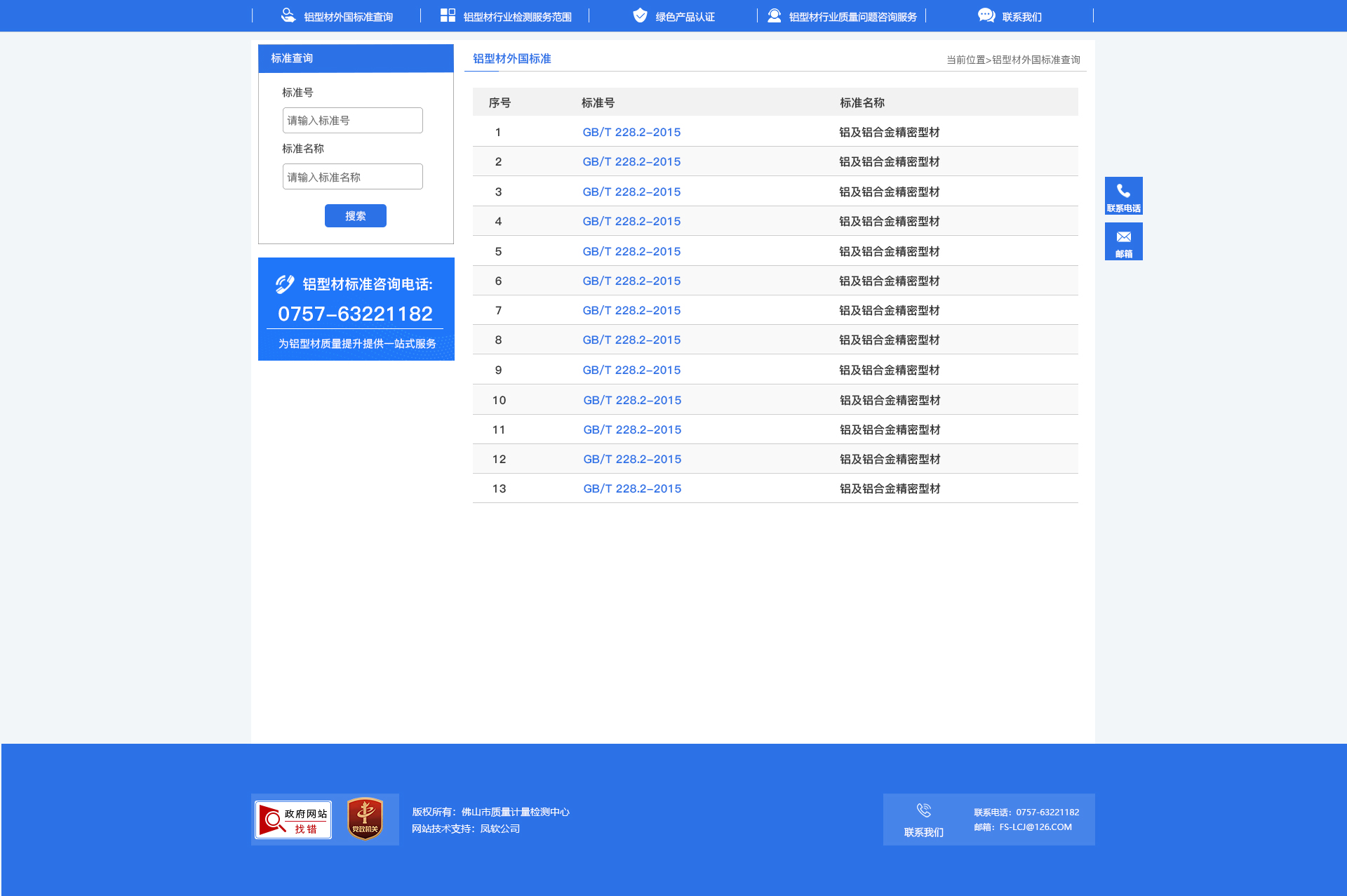Click the person icon beside 铝型材行业质量问题咨询服务
The height and width of the screenshot is (896, 1347).
[x=774, y=15]
